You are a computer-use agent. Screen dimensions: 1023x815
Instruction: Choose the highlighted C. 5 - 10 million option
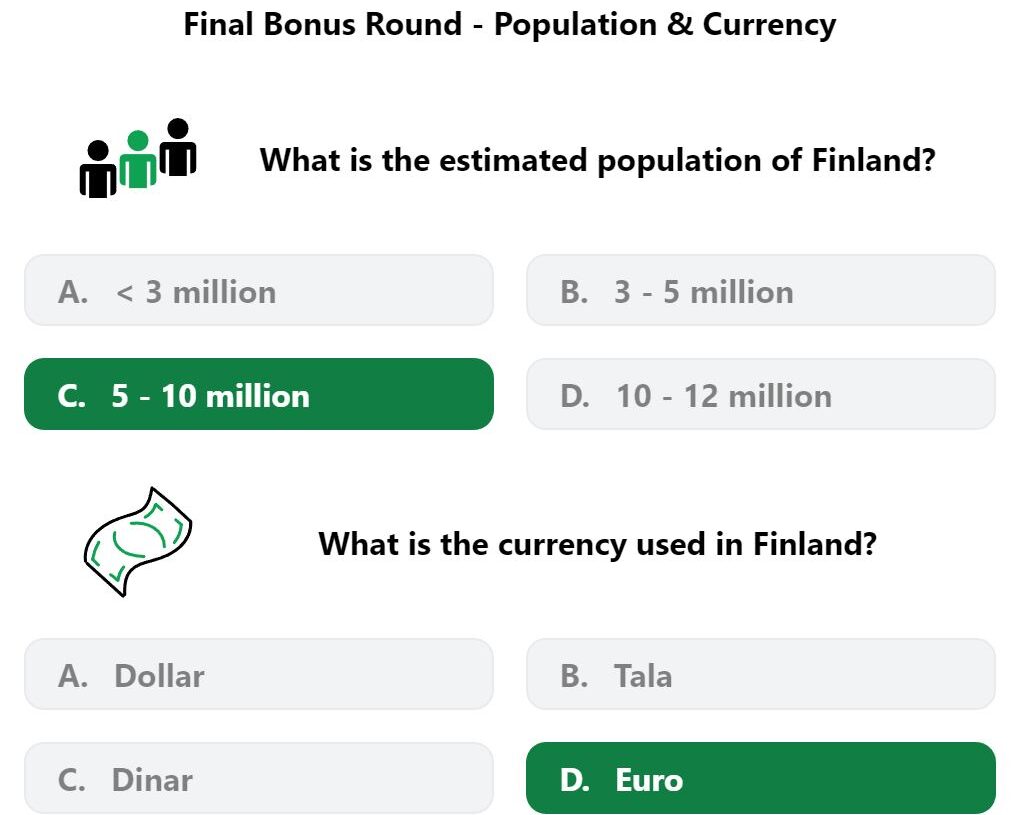tap(258, 394)
